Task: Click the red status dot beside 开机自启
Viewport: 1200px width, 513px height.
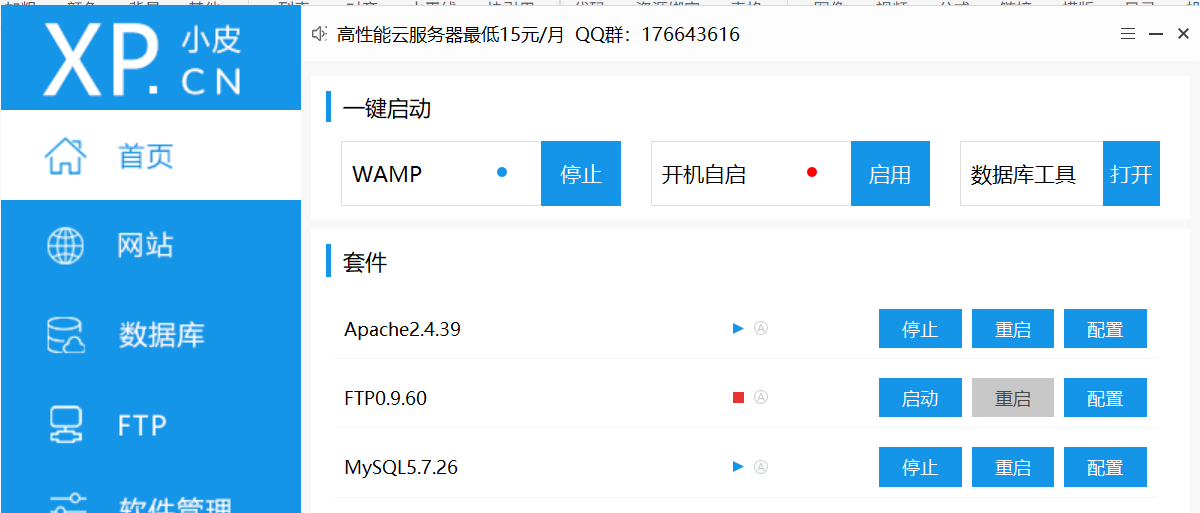Action: [812, 172]
